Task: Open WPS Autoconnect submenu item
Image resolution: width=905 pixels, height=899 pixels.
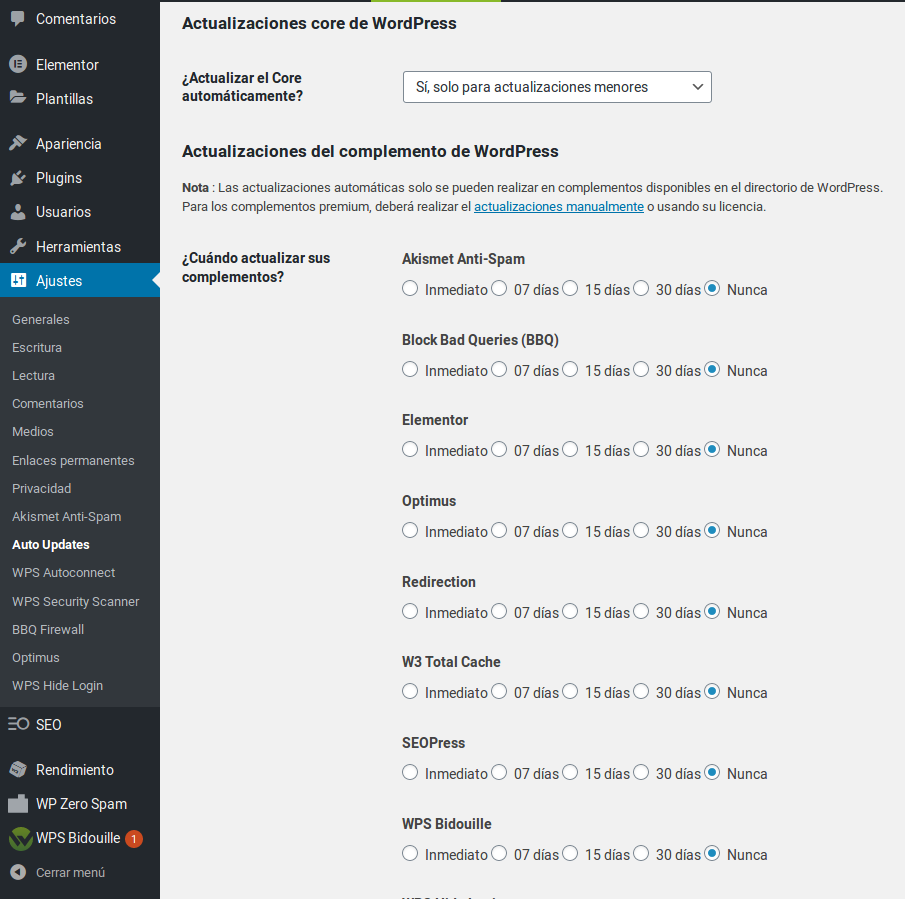Action: pyautogui.click(x=63, y=572)
